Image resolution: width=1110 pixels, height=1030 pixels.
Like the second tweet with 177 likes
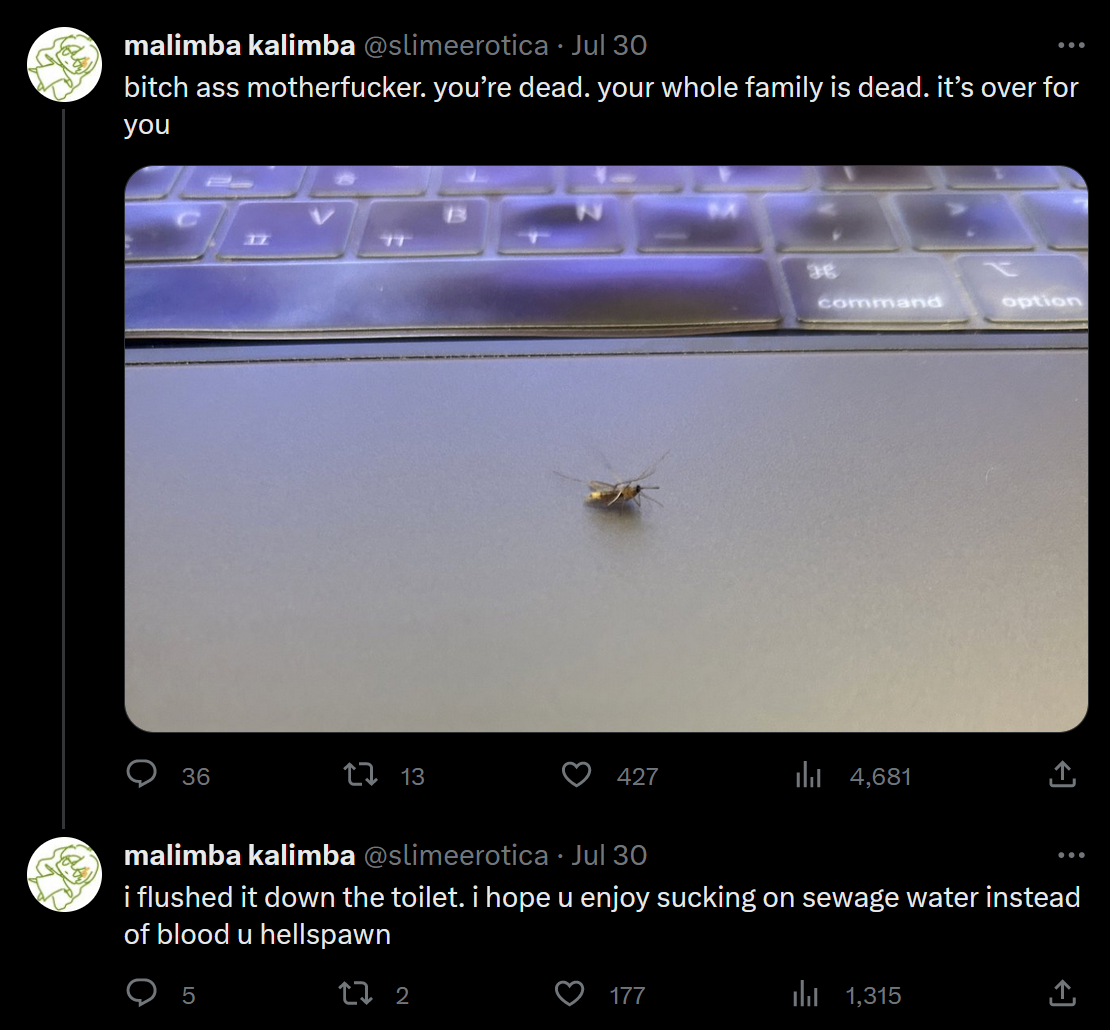coord(569,994)
